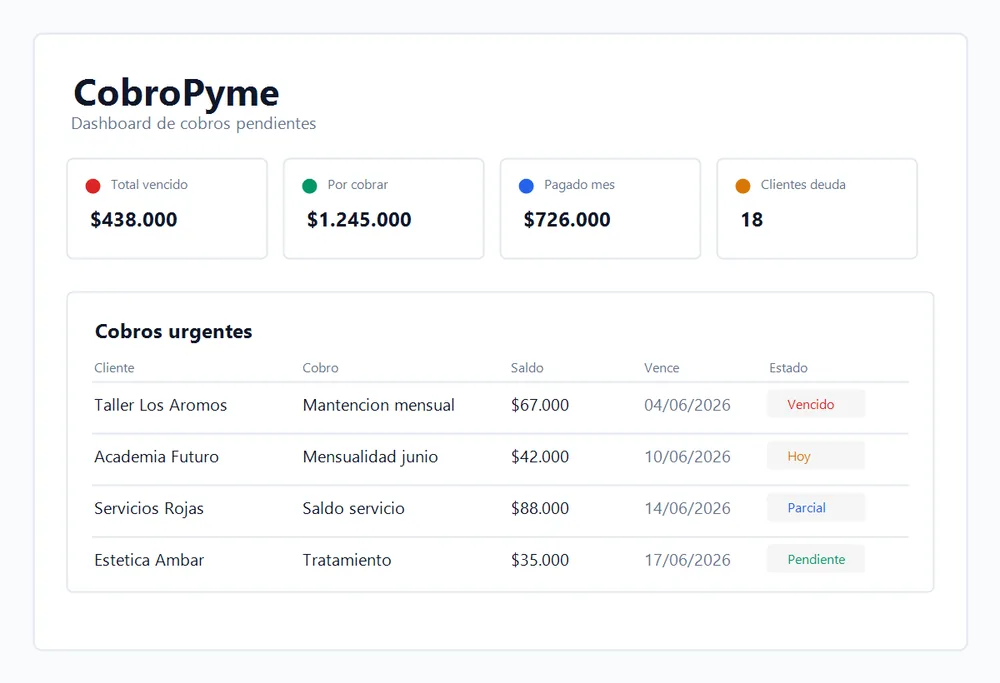The width and height of the screenshot is (1000, 683).
Task: Click the Dashboard de cobros pendientes subtitle
Action: click(194, 124)
